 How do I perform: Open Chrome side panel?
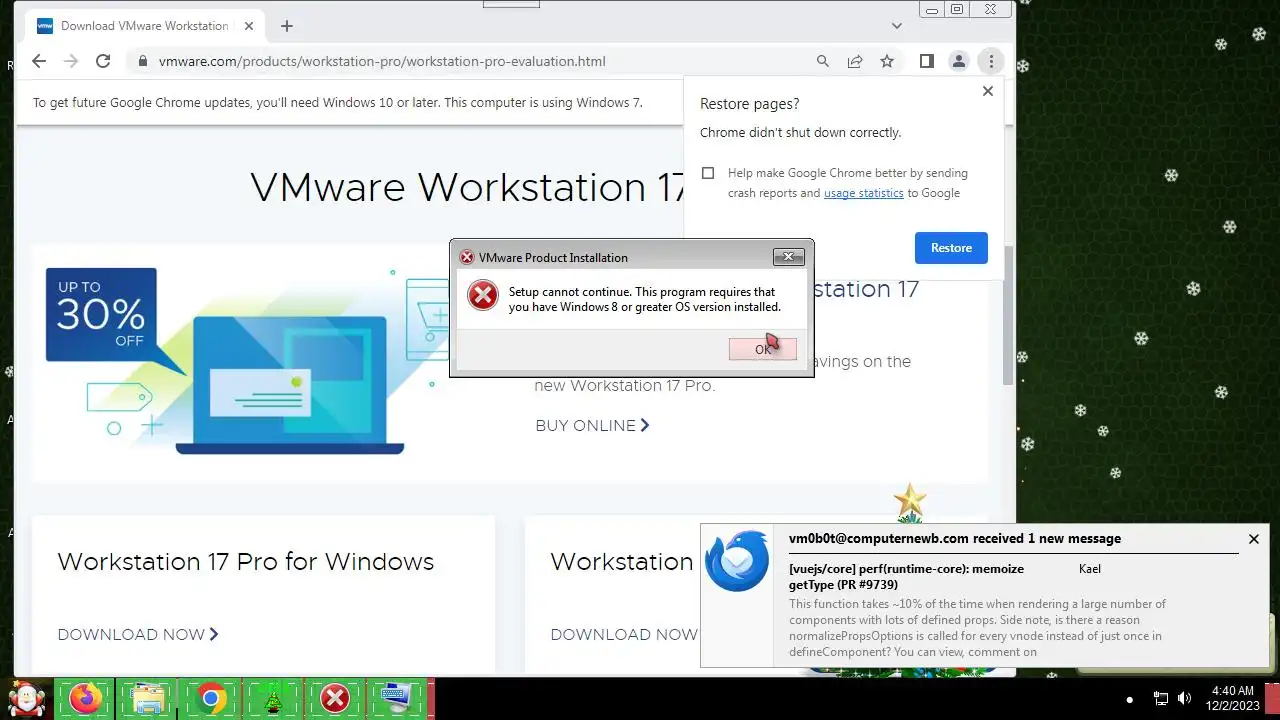pos(926,61)
